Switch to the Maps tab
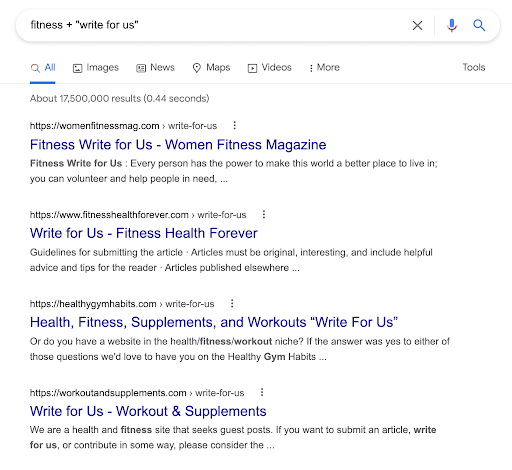Image resolution: width=512 pixels, height=470 pixels. click(x=211, y=68)
